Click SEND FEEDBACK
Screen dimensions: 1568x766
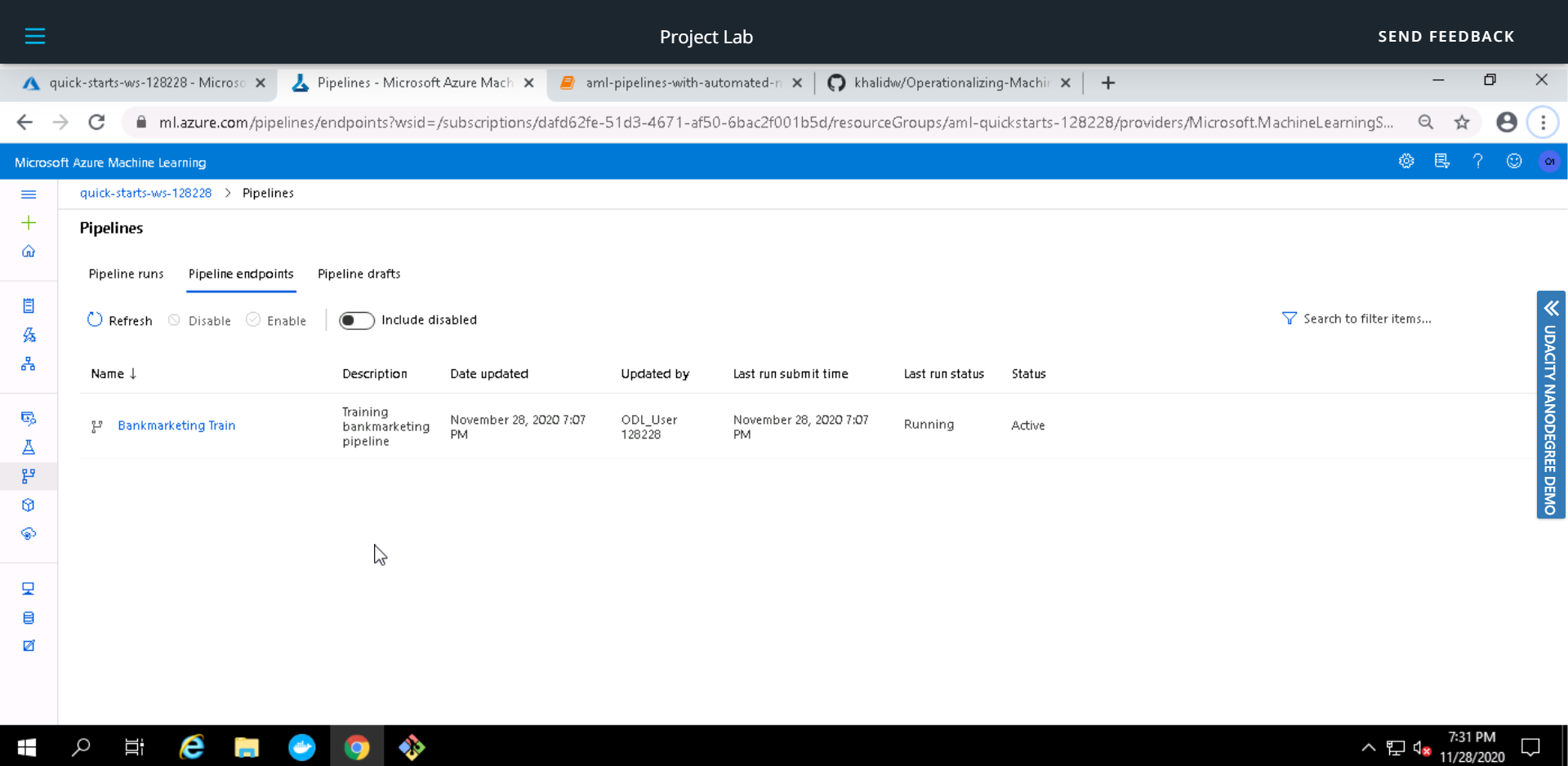click(1446, 36)
